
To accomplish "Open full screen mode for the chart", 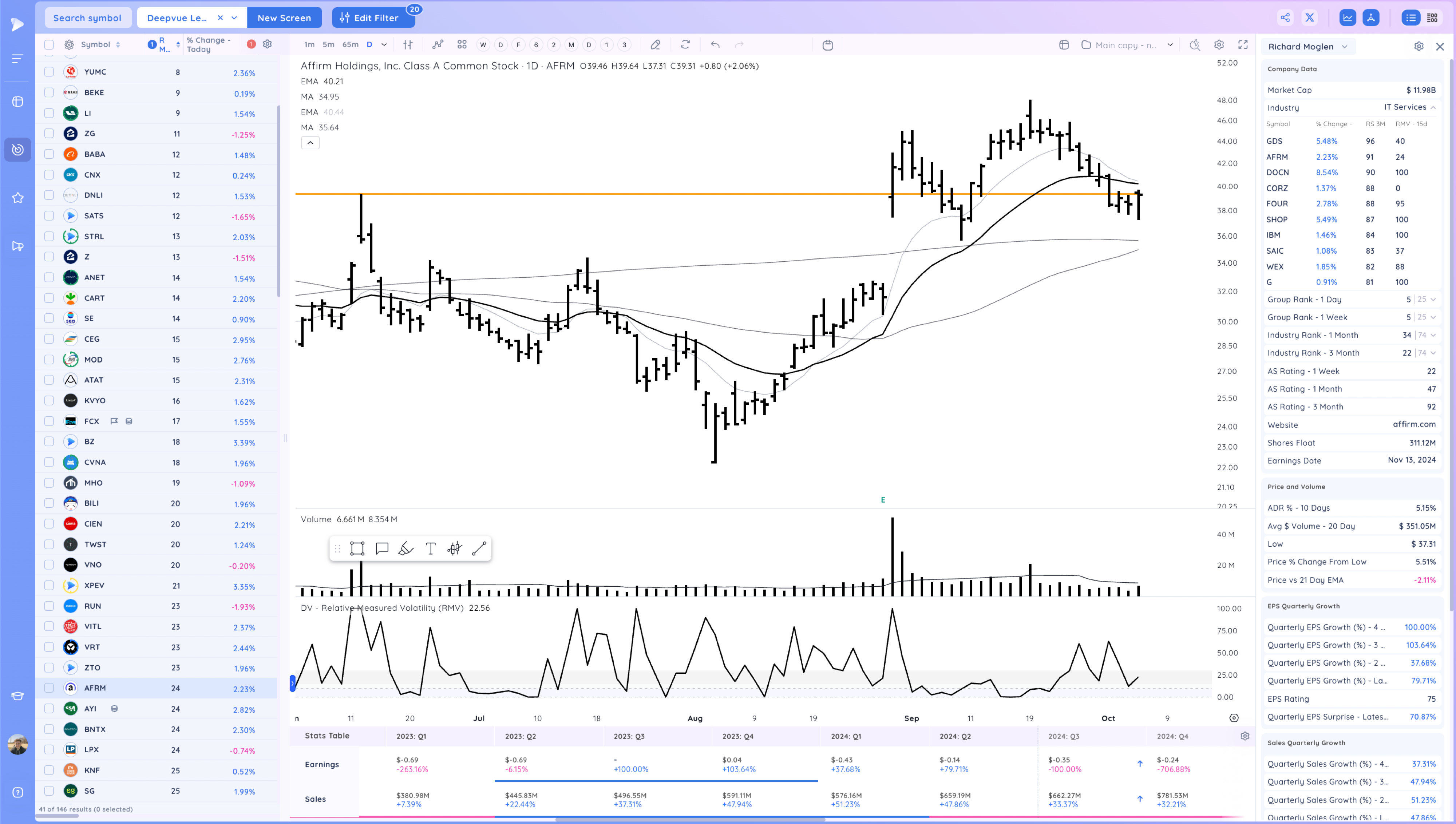I will [x=1243, y=45].
